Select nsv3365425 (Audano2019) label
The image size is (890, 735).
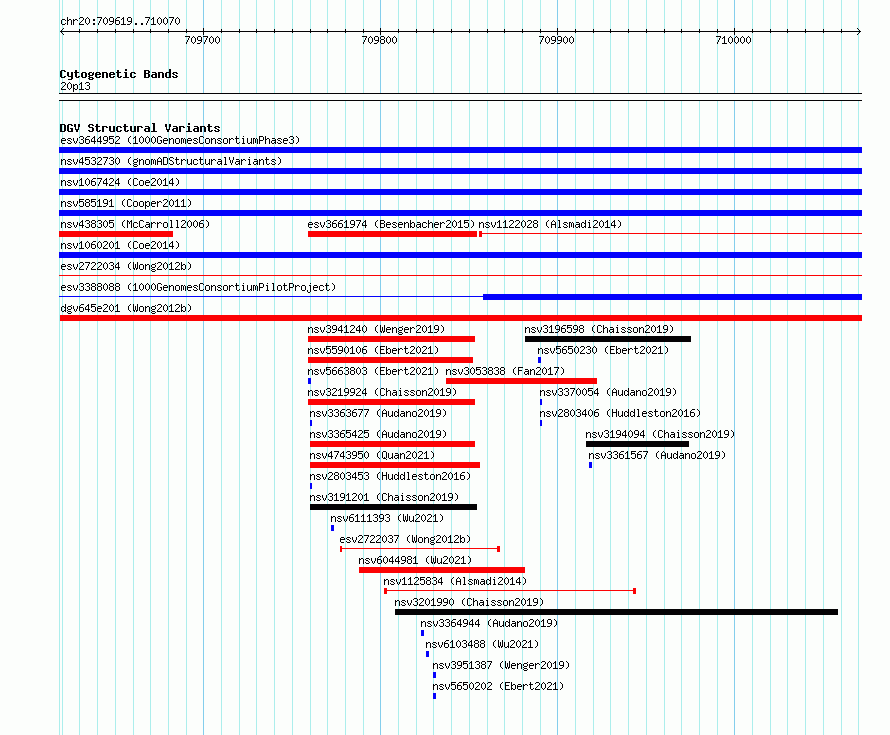[378, 434]
